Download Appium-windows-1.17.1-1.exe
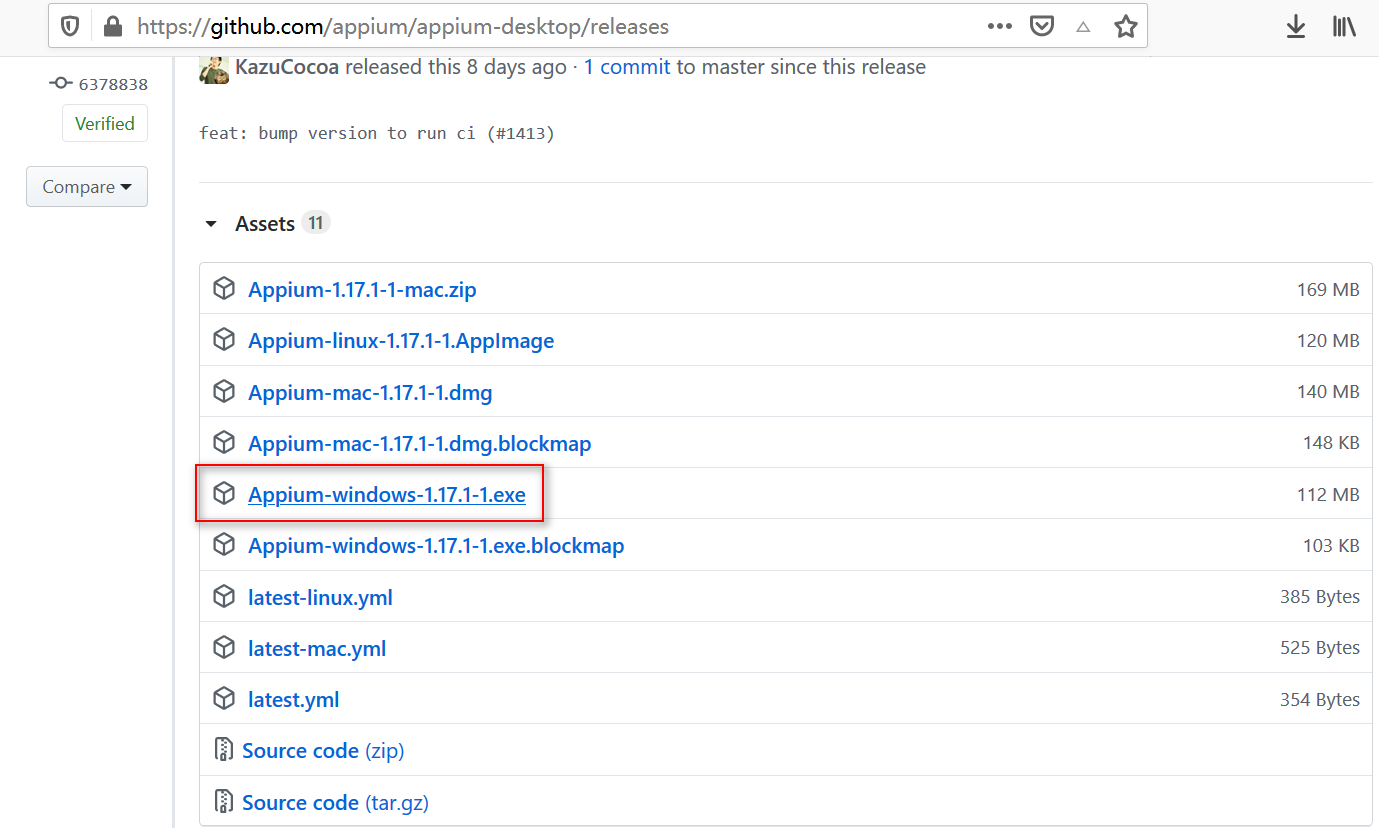 [387, 494]
